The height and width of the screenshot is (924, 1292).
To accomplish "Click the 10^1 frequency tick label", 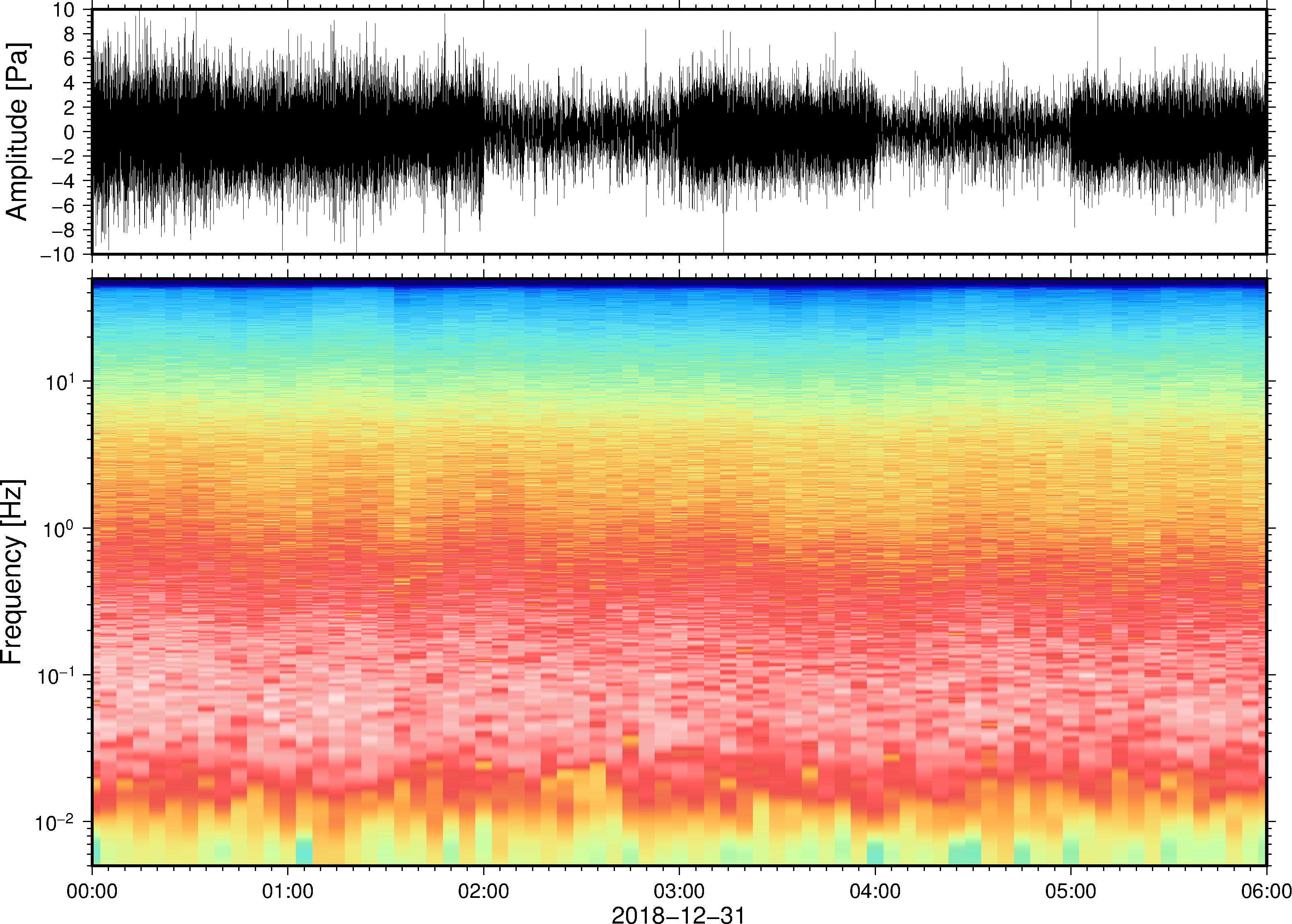I will pyautogui.click(x=60, y=381).
